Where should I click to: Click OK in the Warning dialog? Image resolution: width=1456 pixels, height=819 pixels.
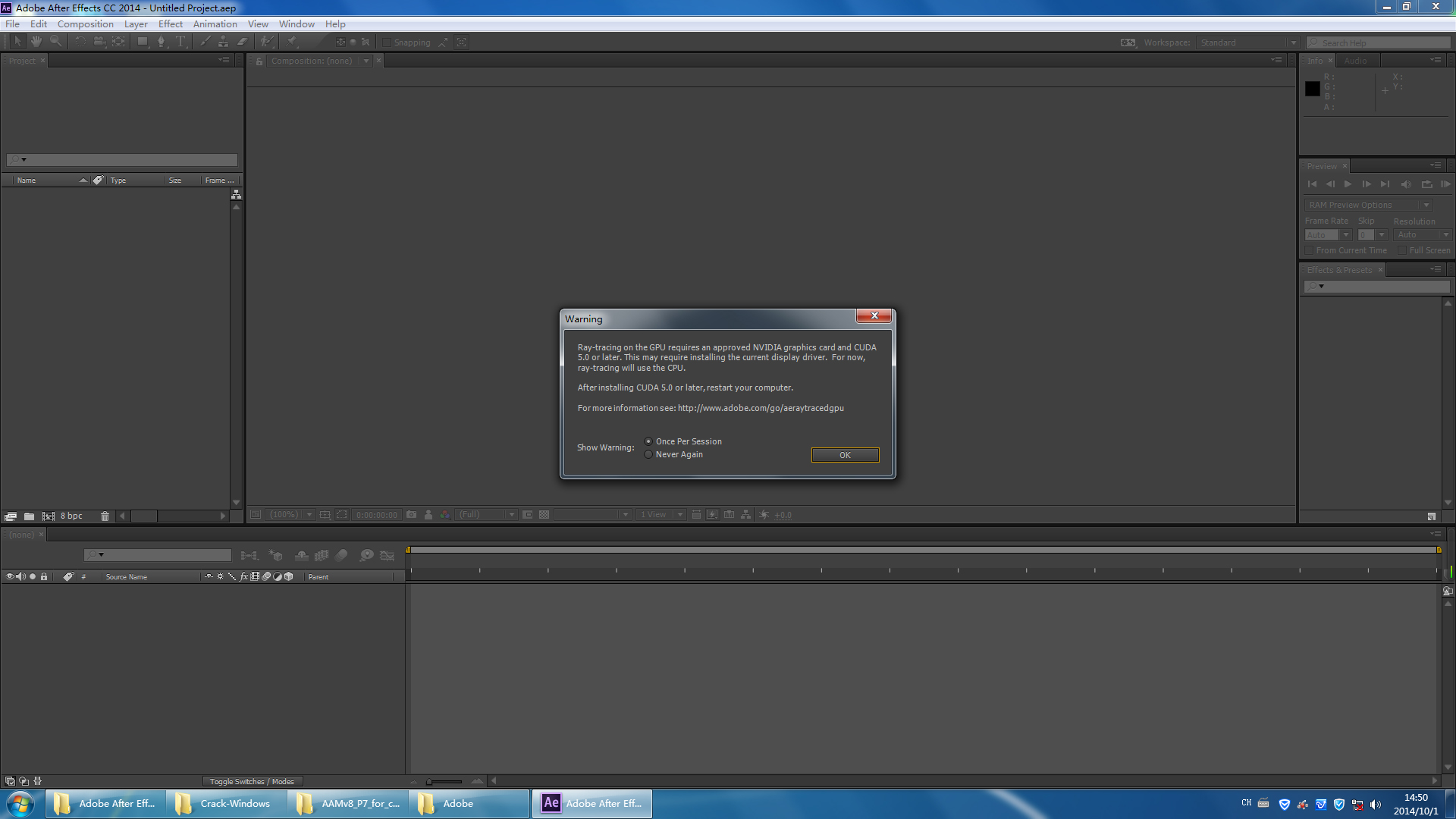click(845, 455)
